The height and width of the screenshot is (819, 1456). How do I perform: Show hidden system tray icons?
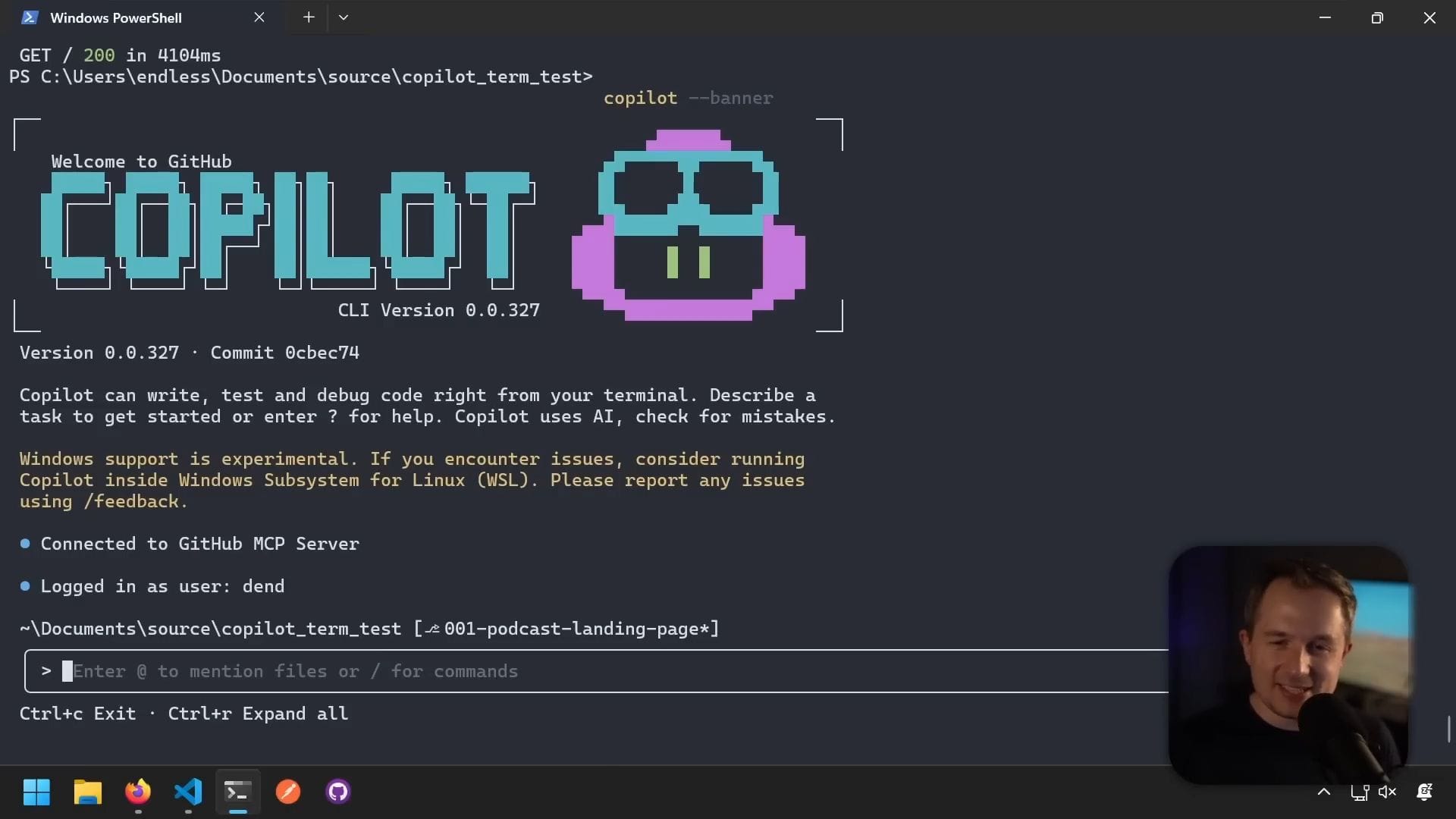coord(1324,792)
